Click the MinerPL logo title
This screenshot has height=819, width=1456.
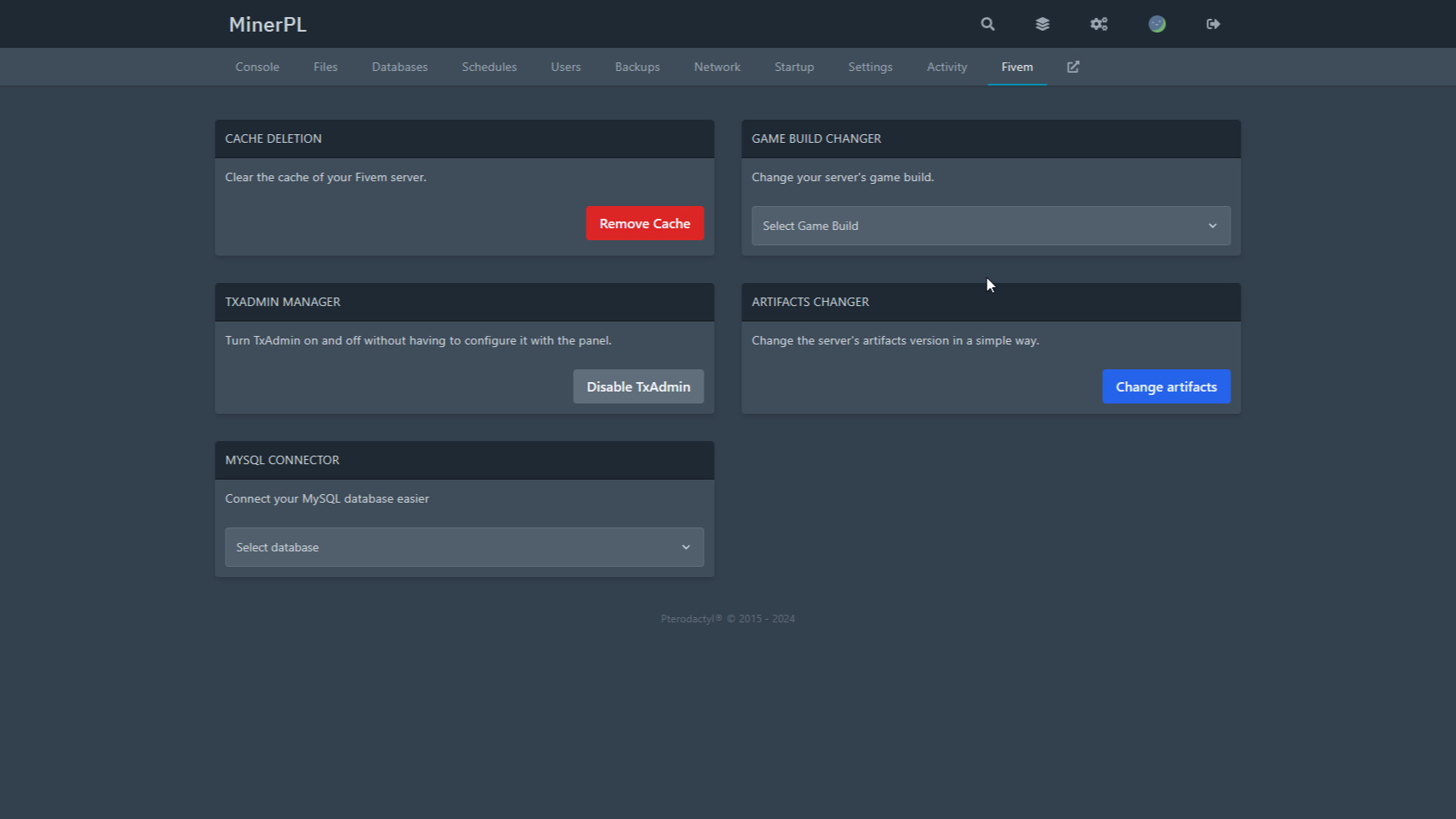point(268,25)
